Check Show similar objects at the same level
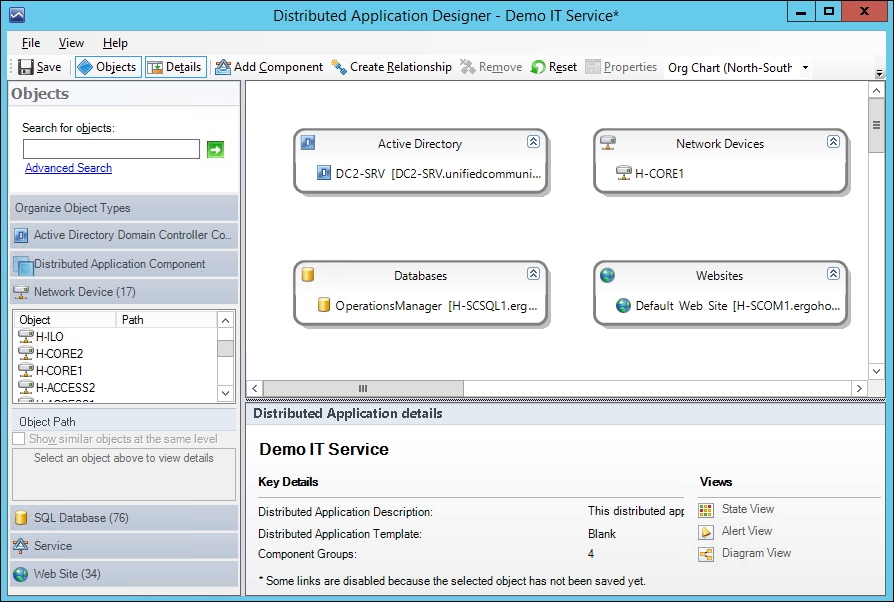The image size is (894, 602). click(19, 438)
